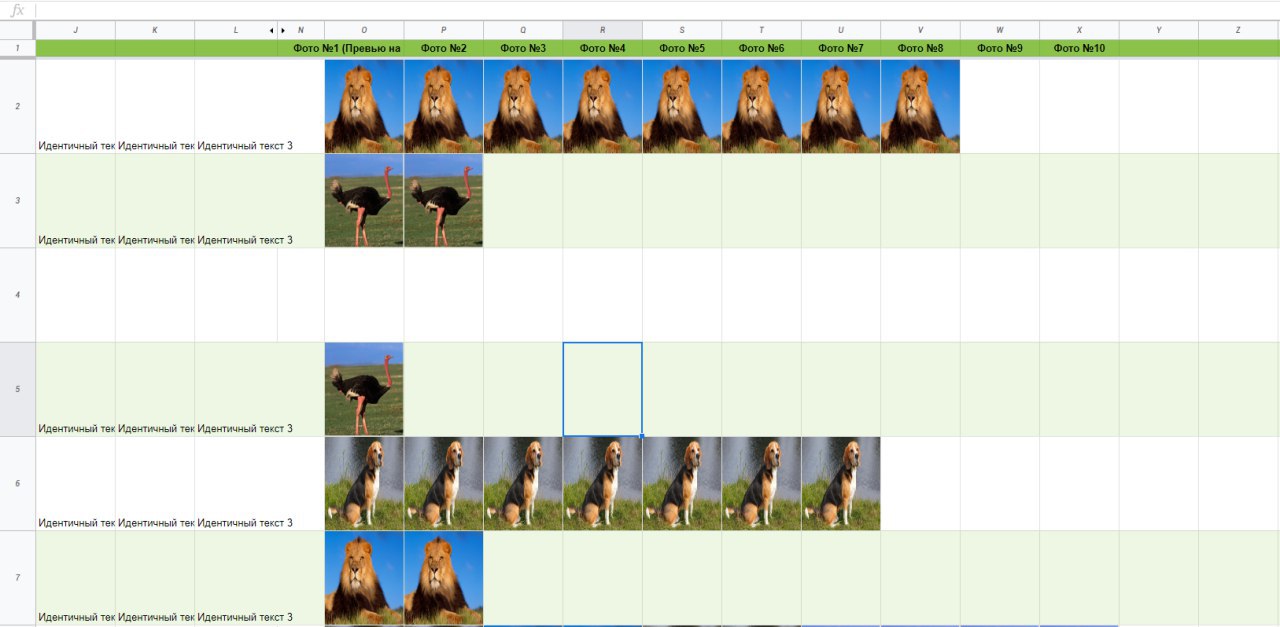This screenshot has width=1280, height=627.
Task: Select the dog image in column O row 6
Action: tap(364, 483)
